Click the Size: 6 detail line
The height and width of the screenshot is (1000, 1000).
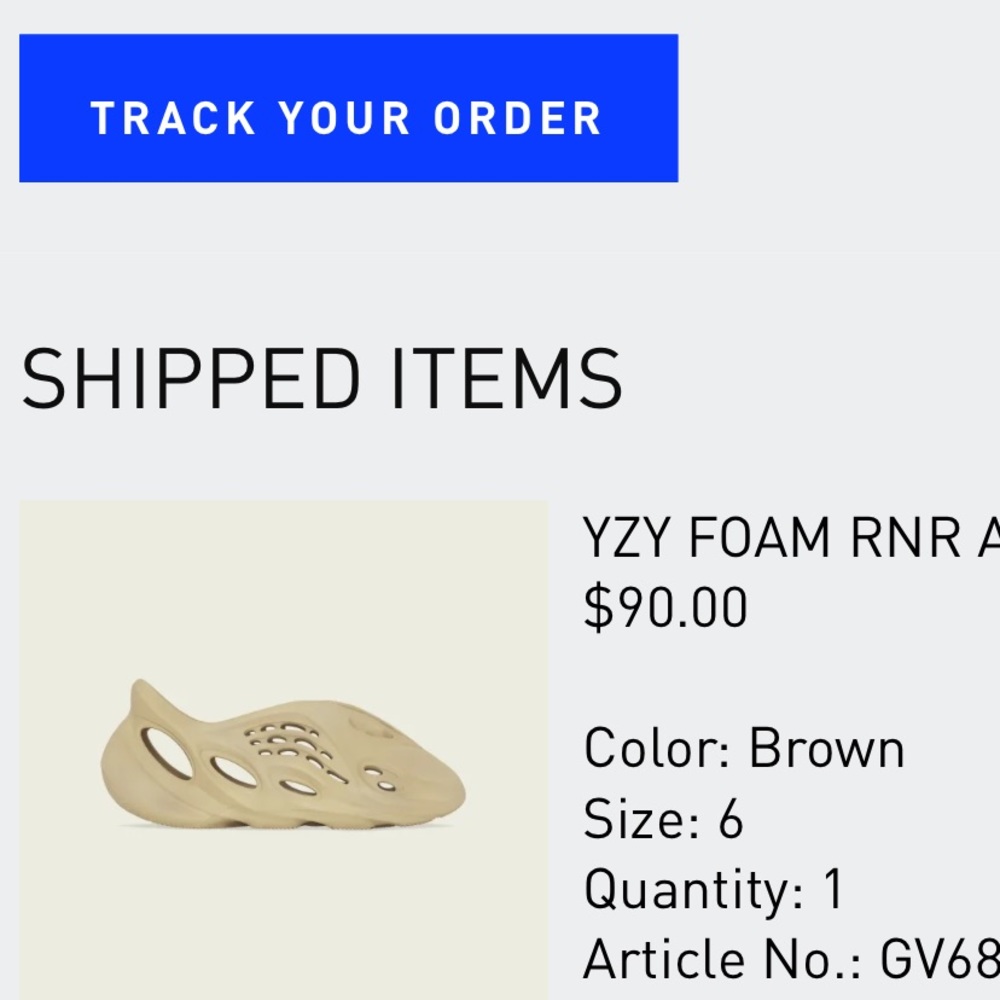click(x=662, y=820)
